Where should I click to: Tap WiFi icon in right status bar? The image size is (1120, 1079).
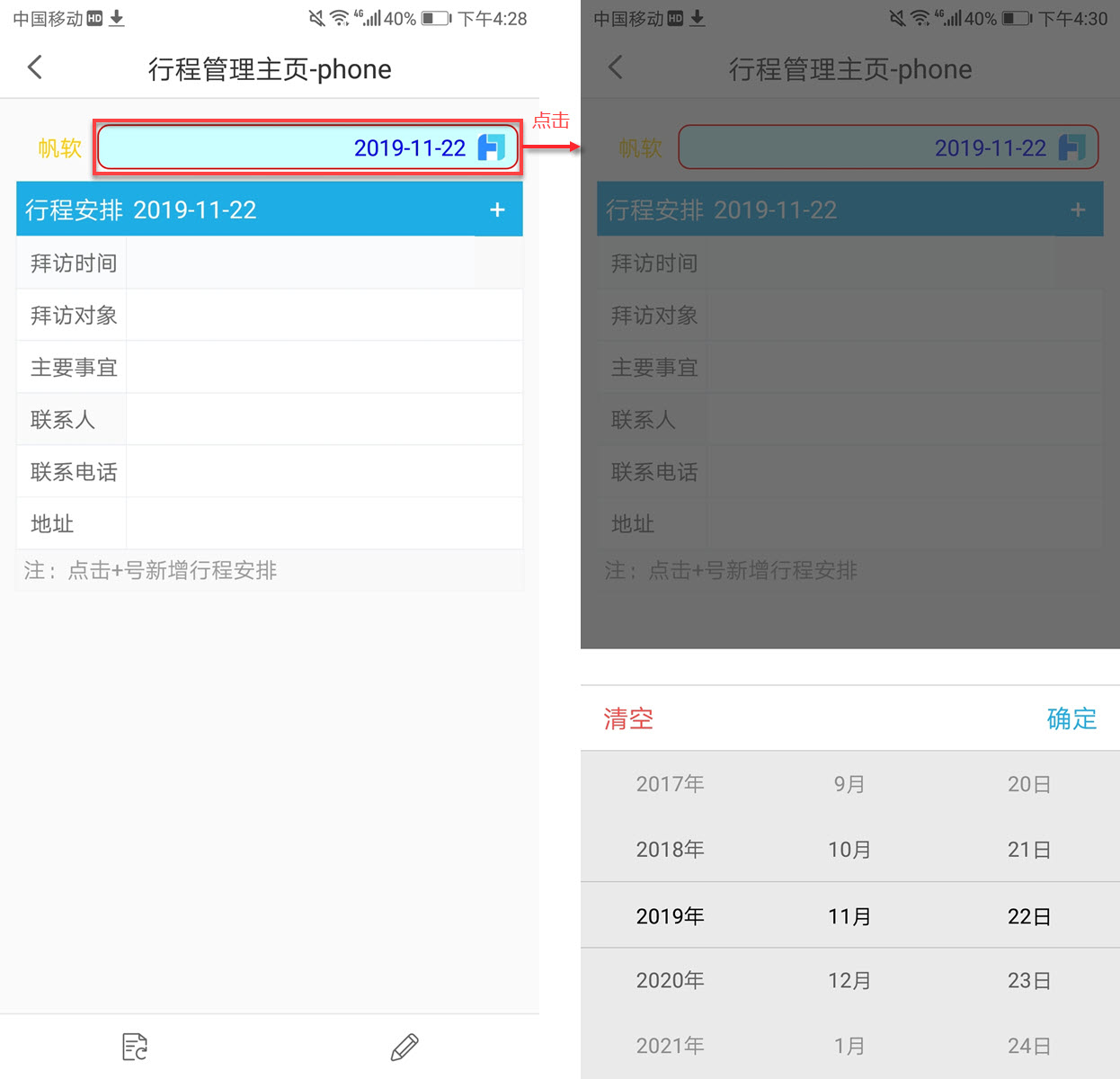pos(920,18)
